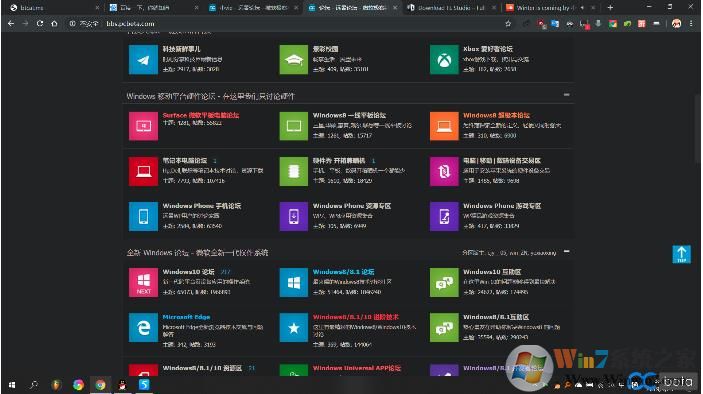
Task: Click the blue back-to-top arrow button
Action: coord(681,254)
